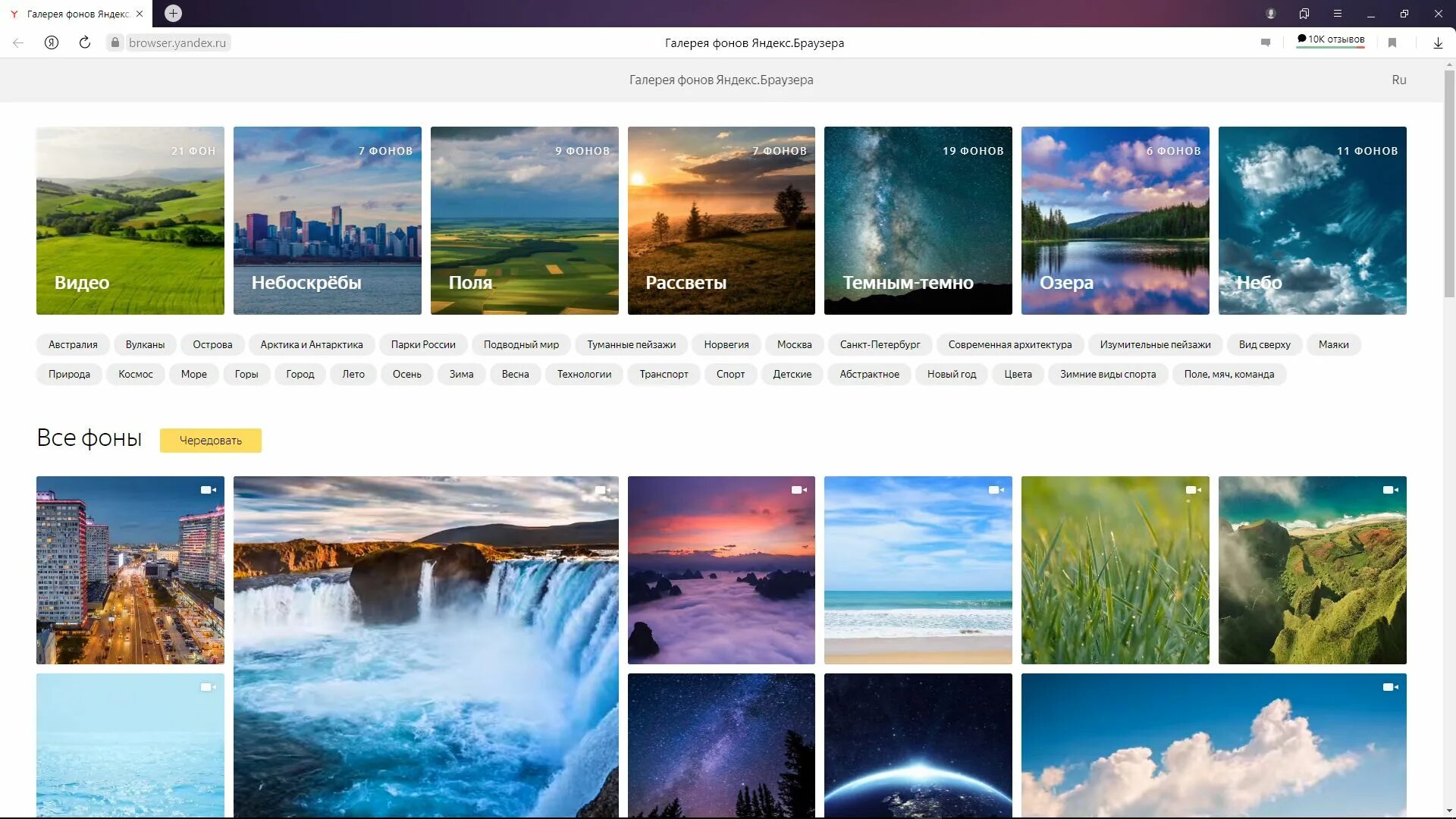Choose the Санкт-Петербург tag

coord(880,344)
